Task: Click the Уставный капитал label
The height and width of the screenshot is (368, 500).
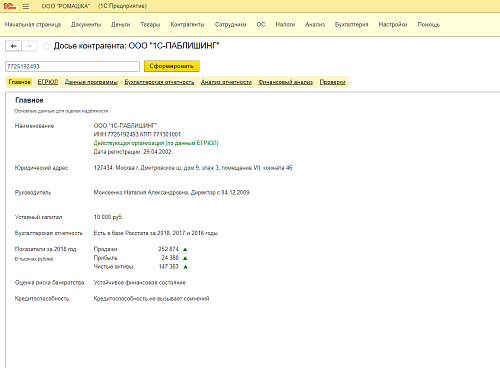Action: click(38, 217)
